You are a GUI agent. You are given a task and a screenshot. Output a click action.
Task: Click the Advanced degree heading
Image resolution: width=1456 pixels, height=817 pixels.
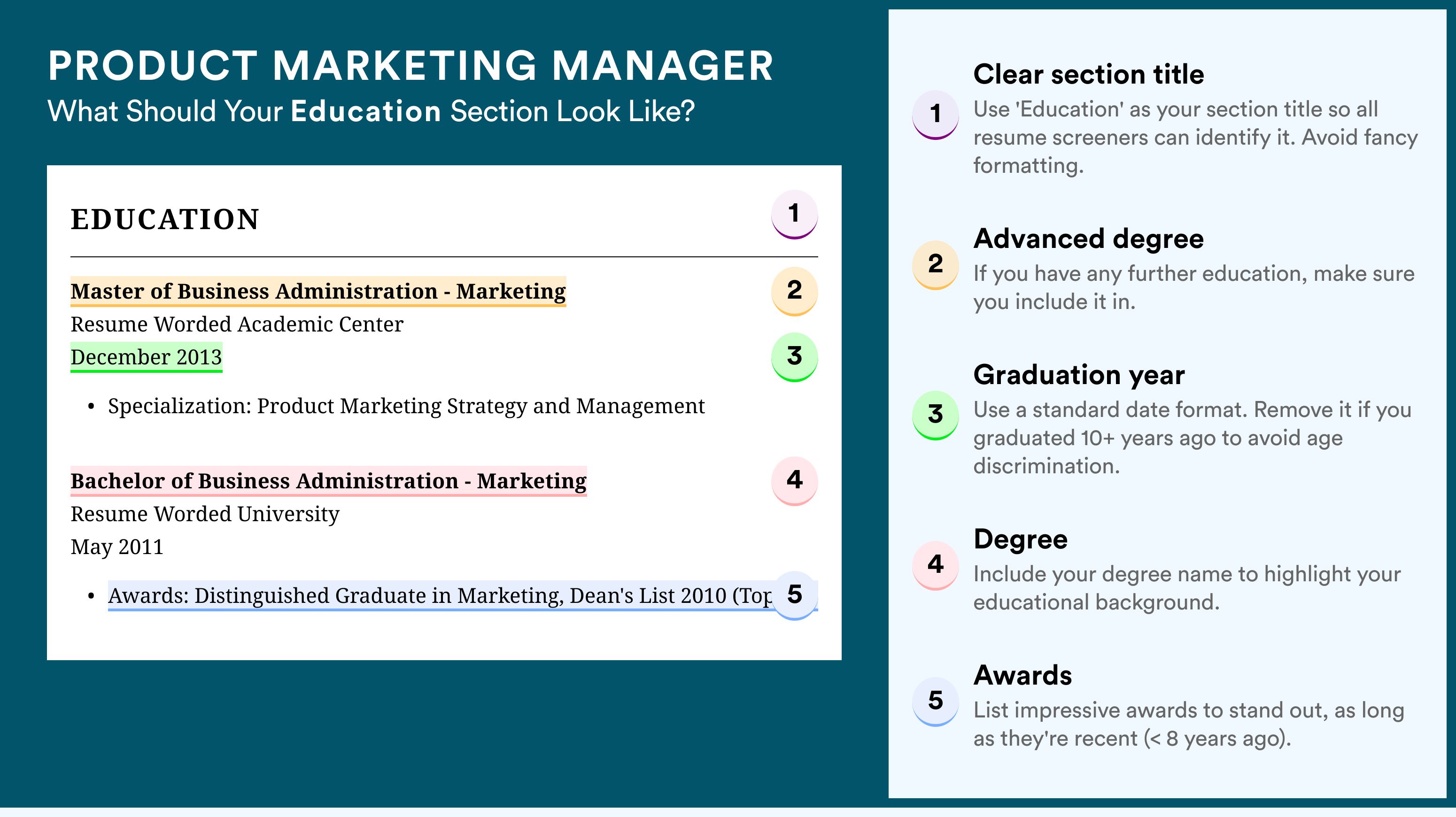point(1088,239)
